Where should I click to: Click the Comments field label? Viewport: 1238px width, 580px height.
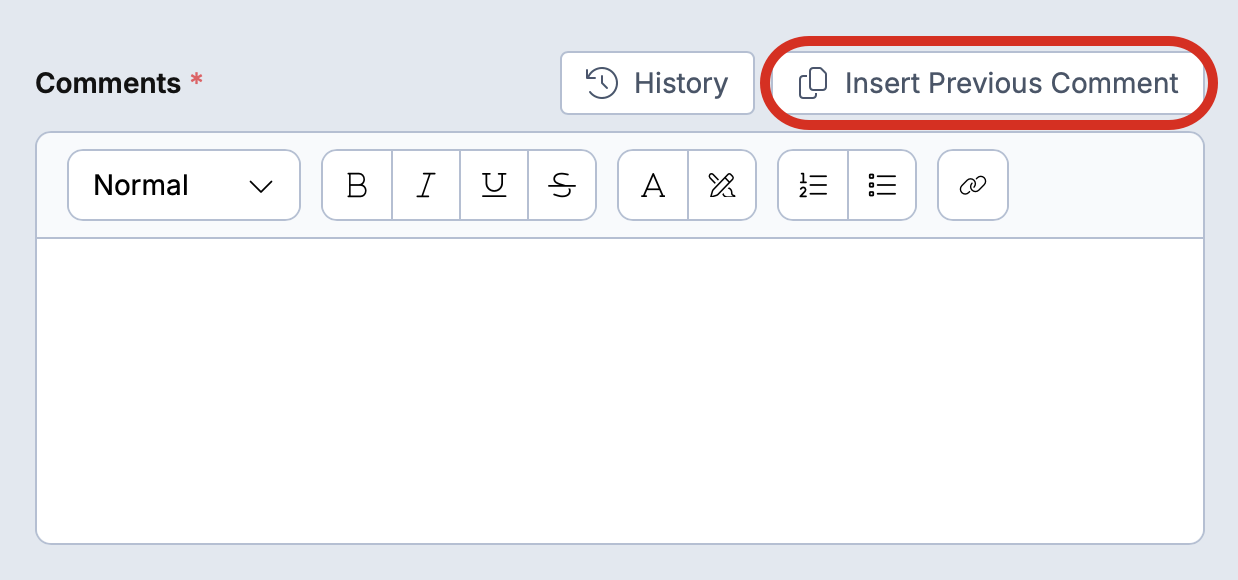pos(108,83)
